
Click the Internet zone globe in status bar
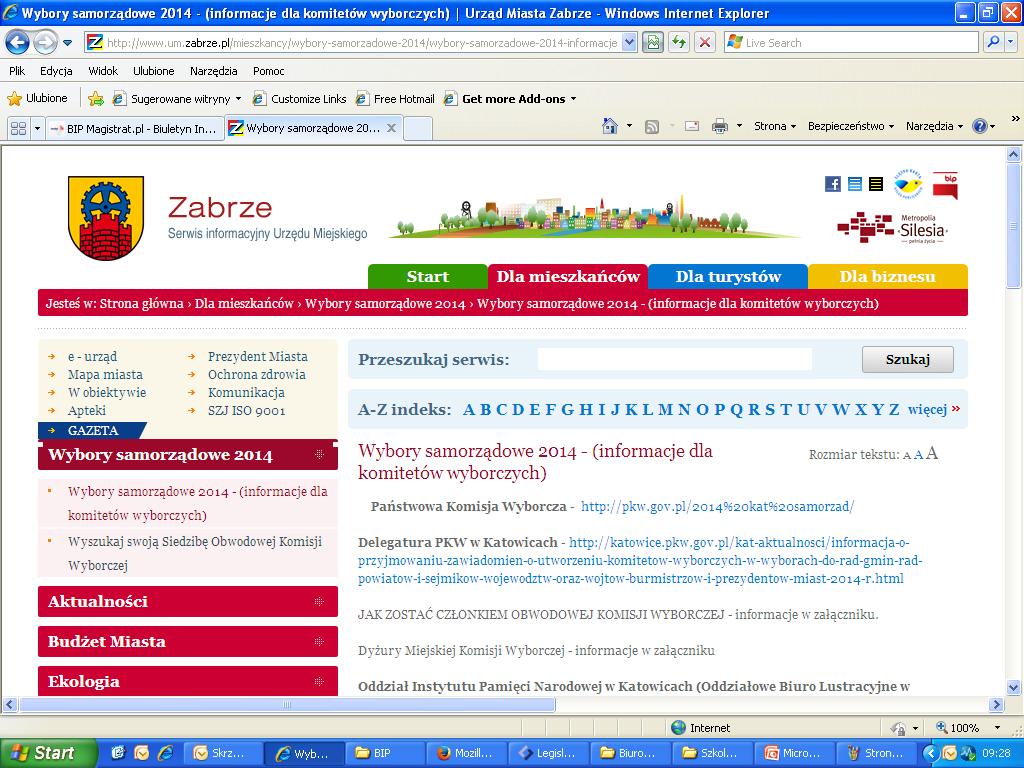coord(679,728)
